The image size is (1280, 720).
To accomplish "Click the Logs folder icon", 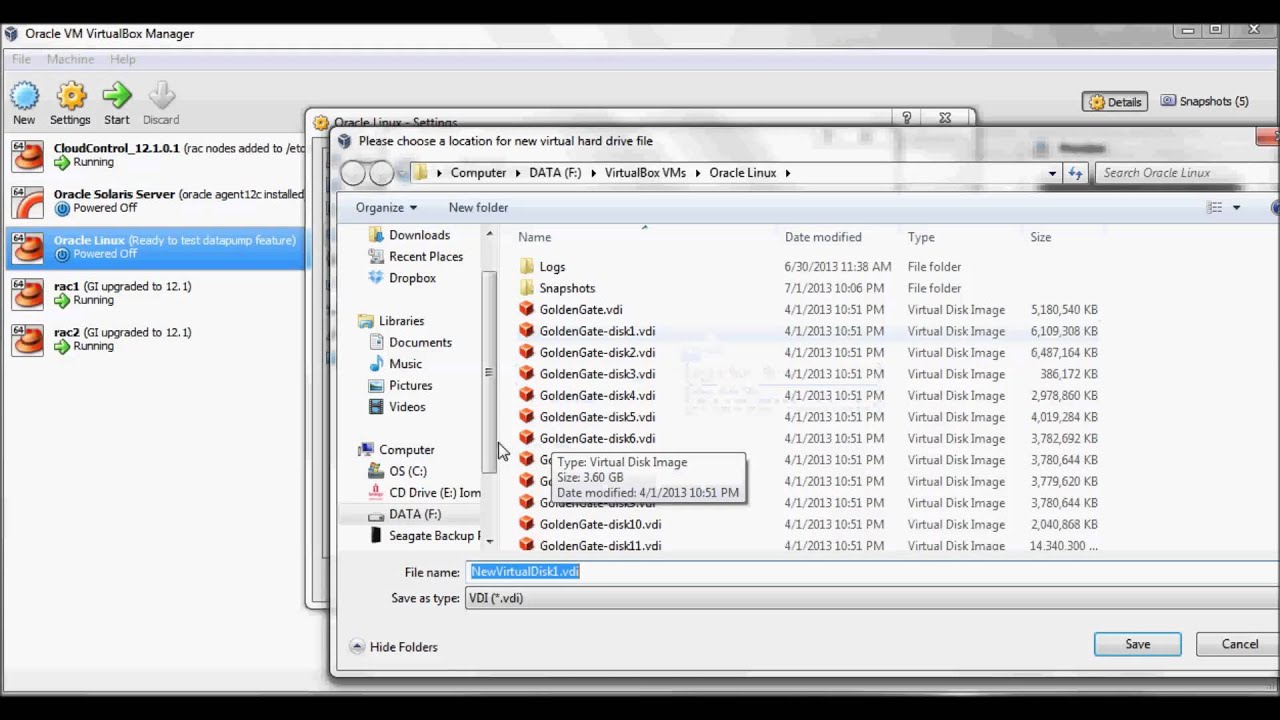I will coord(527,267).
